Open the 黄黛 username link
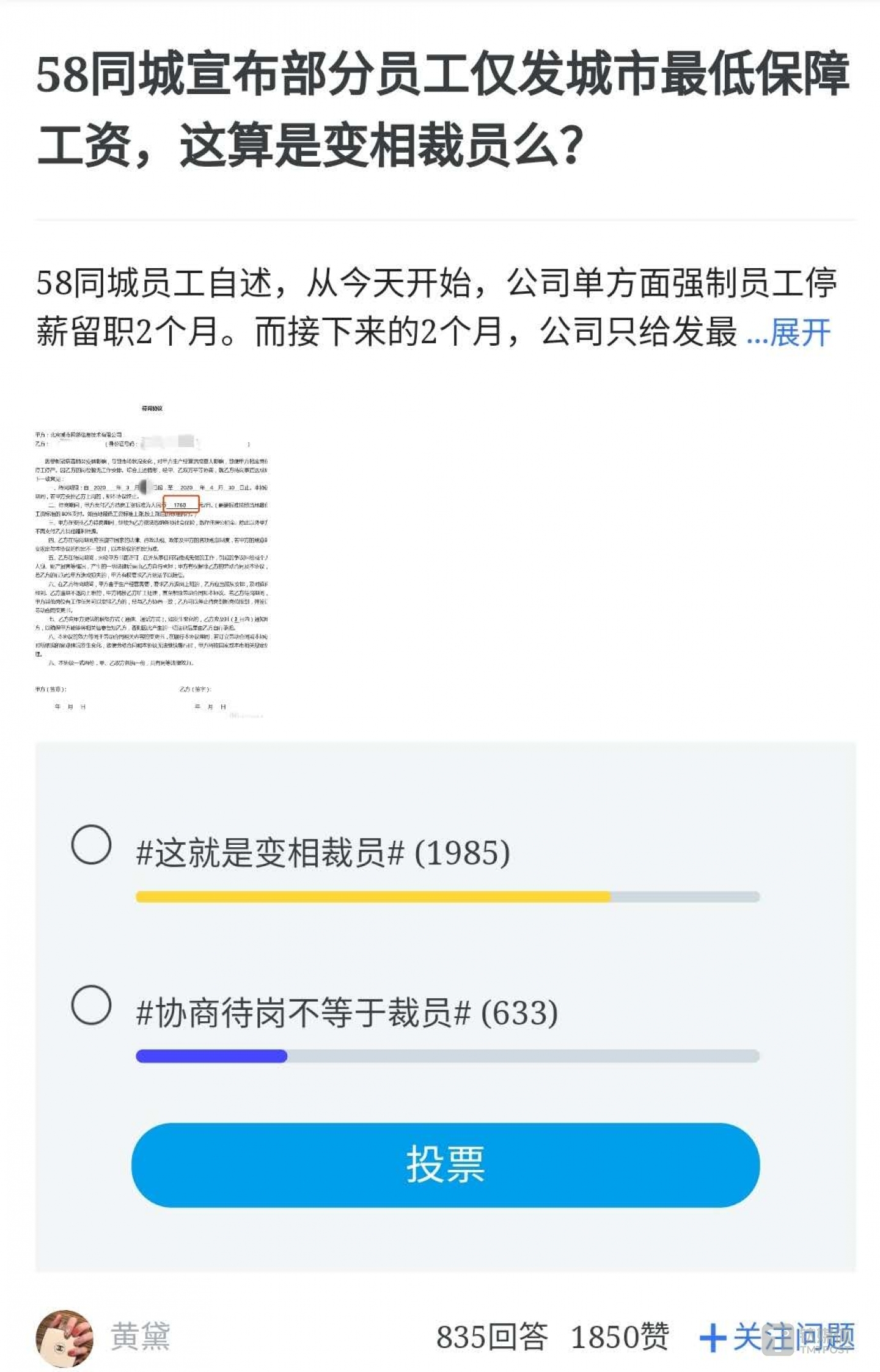 pyautogui.click(x=140, y=1337)
